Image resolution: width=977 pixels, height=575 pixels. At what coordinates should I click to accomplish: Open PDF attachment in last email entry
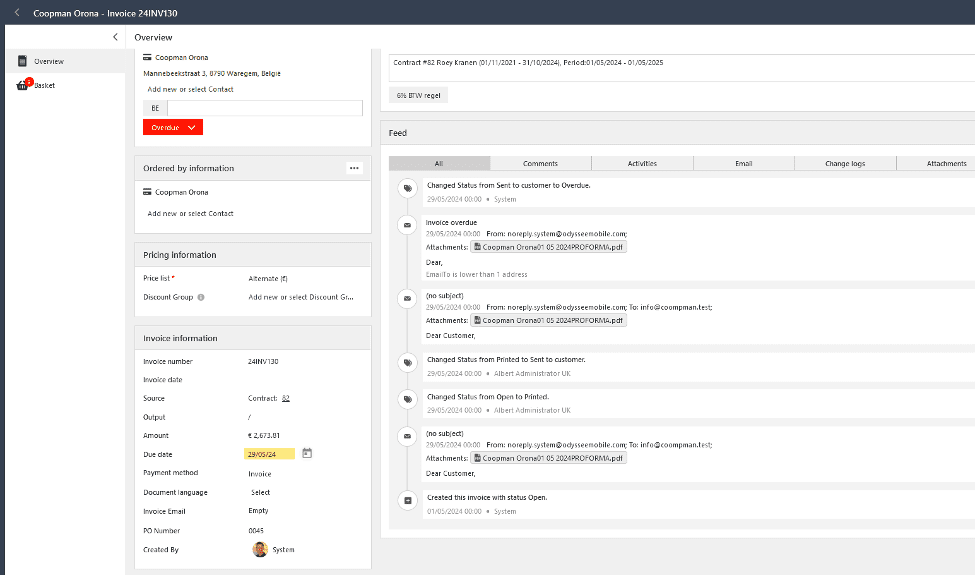click(548, 458)
